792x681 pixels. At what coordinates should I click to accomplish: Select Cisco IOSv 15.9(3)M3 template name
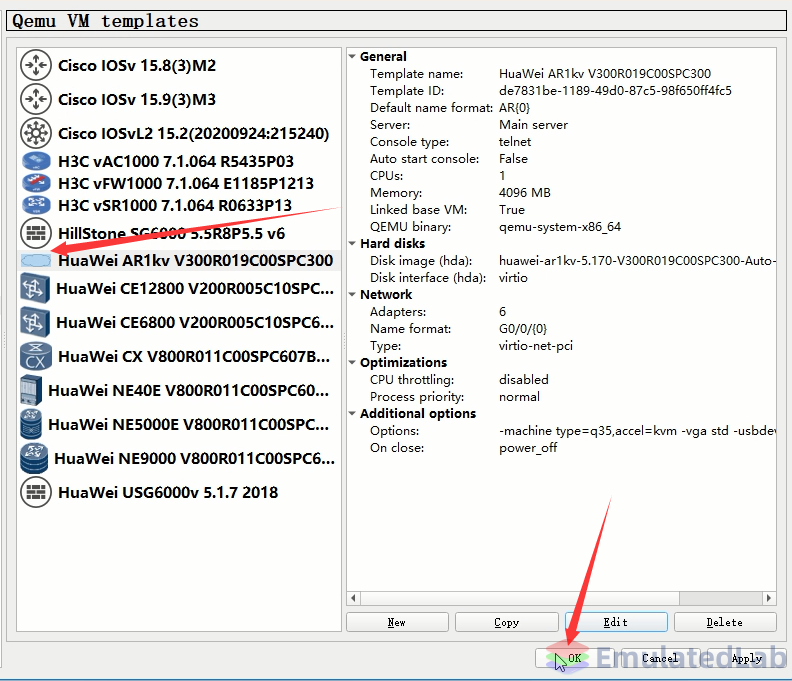(137, 100)
